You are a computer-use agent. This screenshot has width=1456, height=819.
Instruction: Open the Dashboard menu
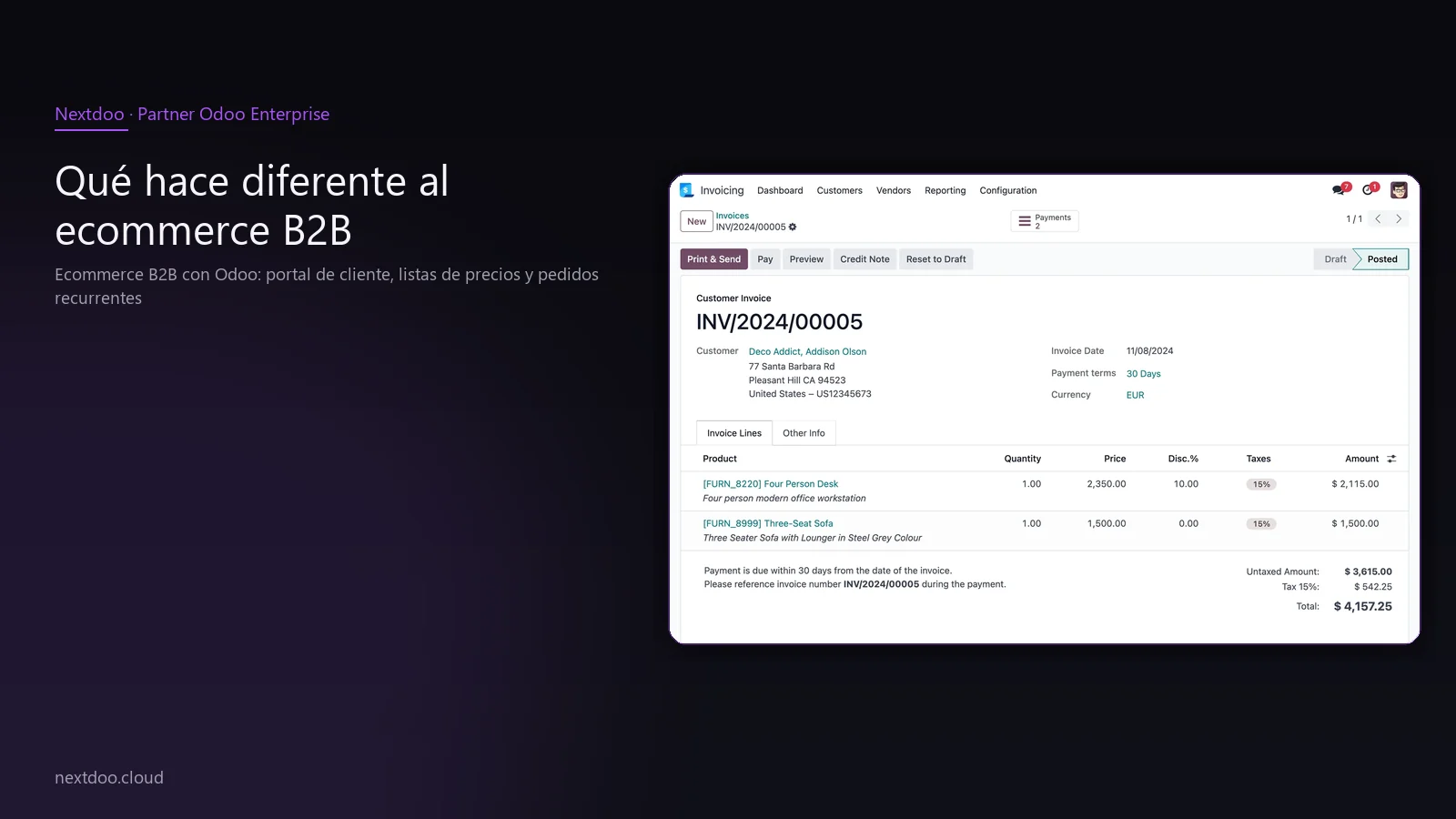point(780,191)
